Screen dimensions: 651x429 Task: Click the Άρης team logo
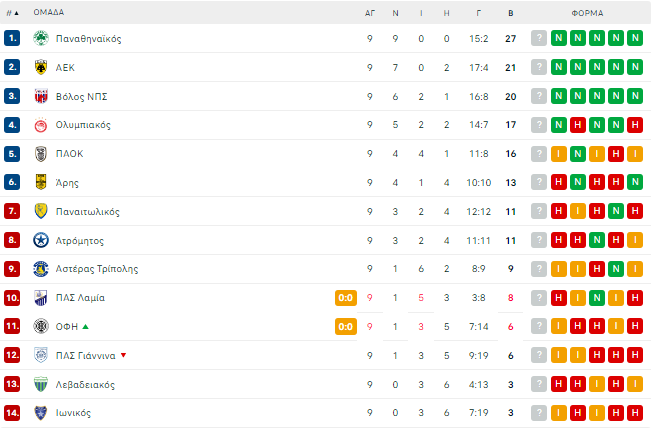(x=41, y=183)
